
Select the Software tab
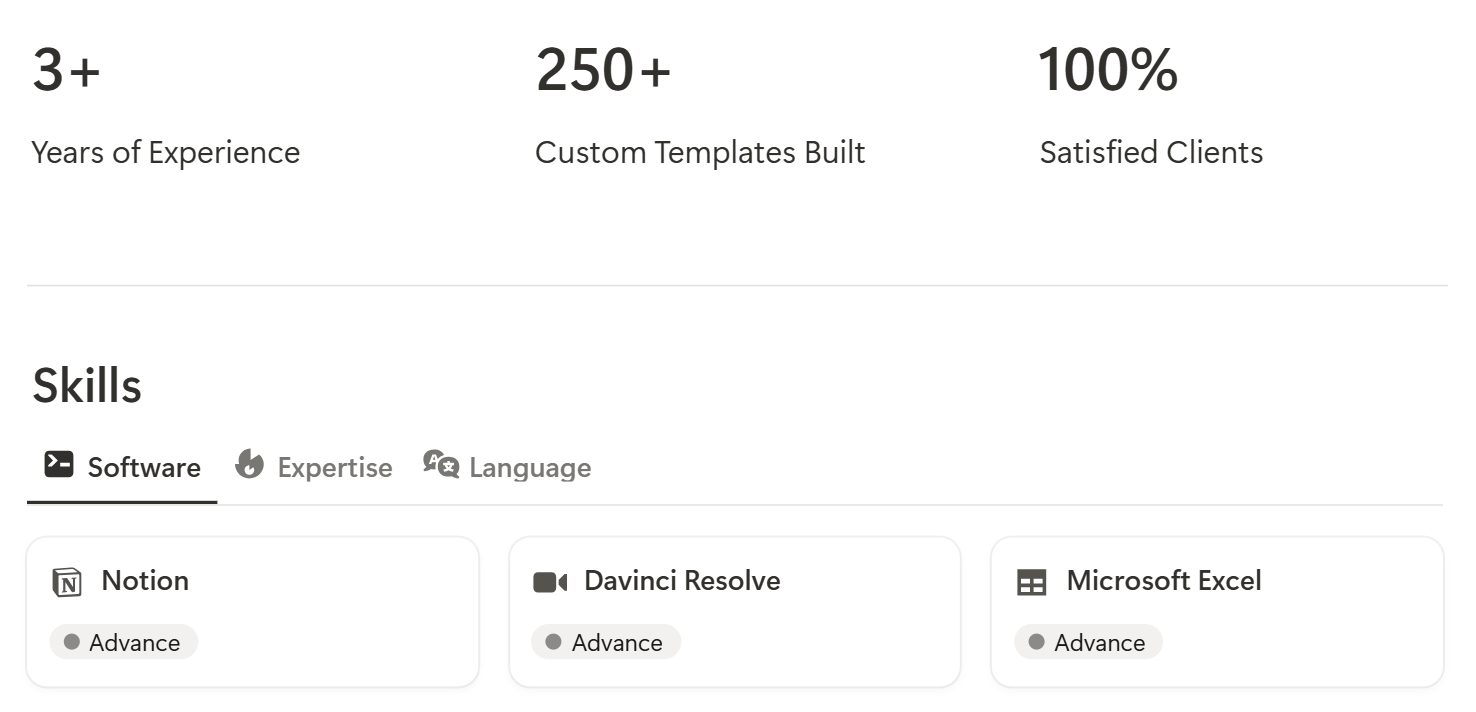pos(122,467)
